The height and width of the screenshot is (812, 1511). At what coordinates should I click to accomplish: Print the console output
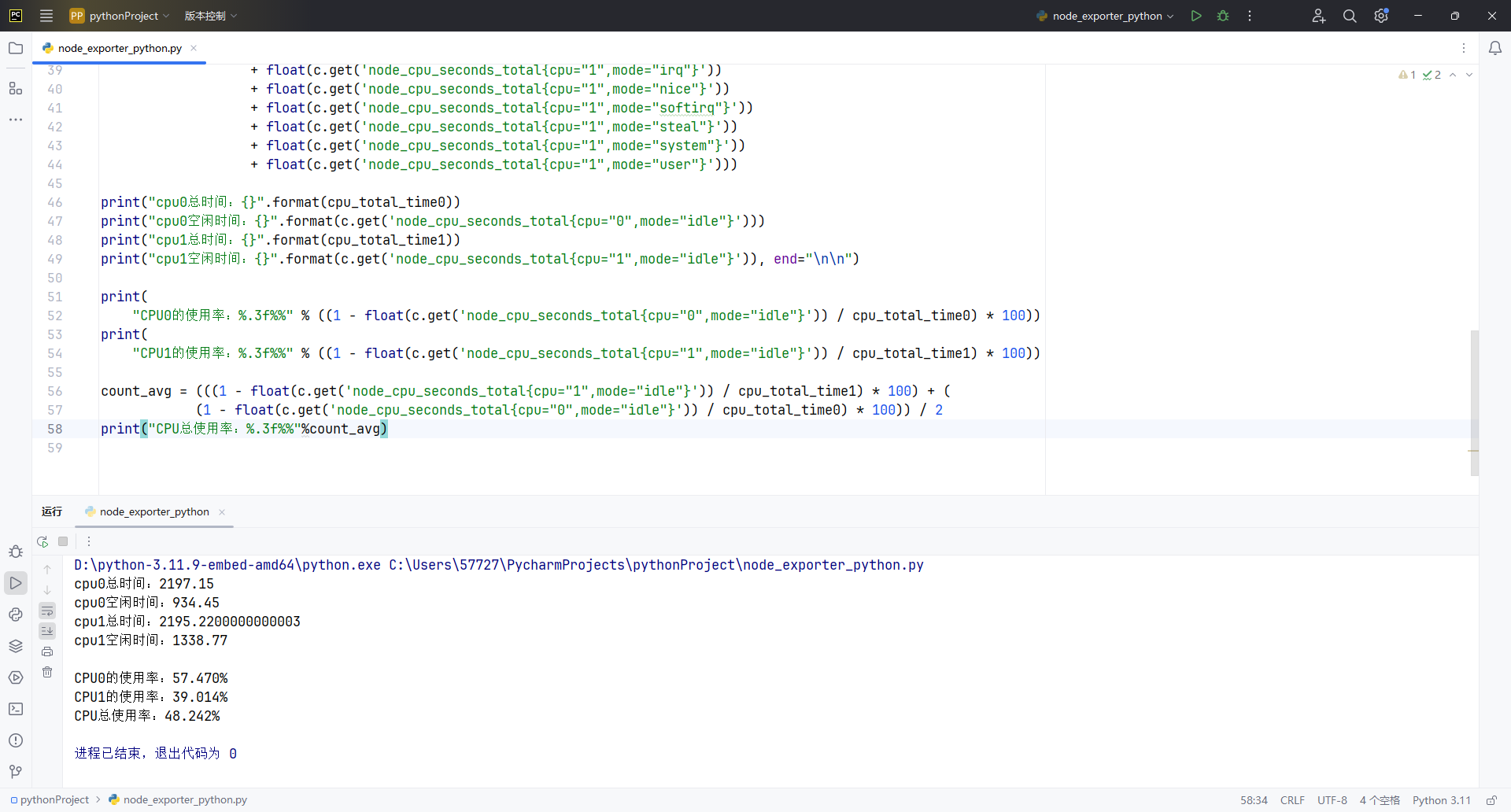tap(47, 651)
